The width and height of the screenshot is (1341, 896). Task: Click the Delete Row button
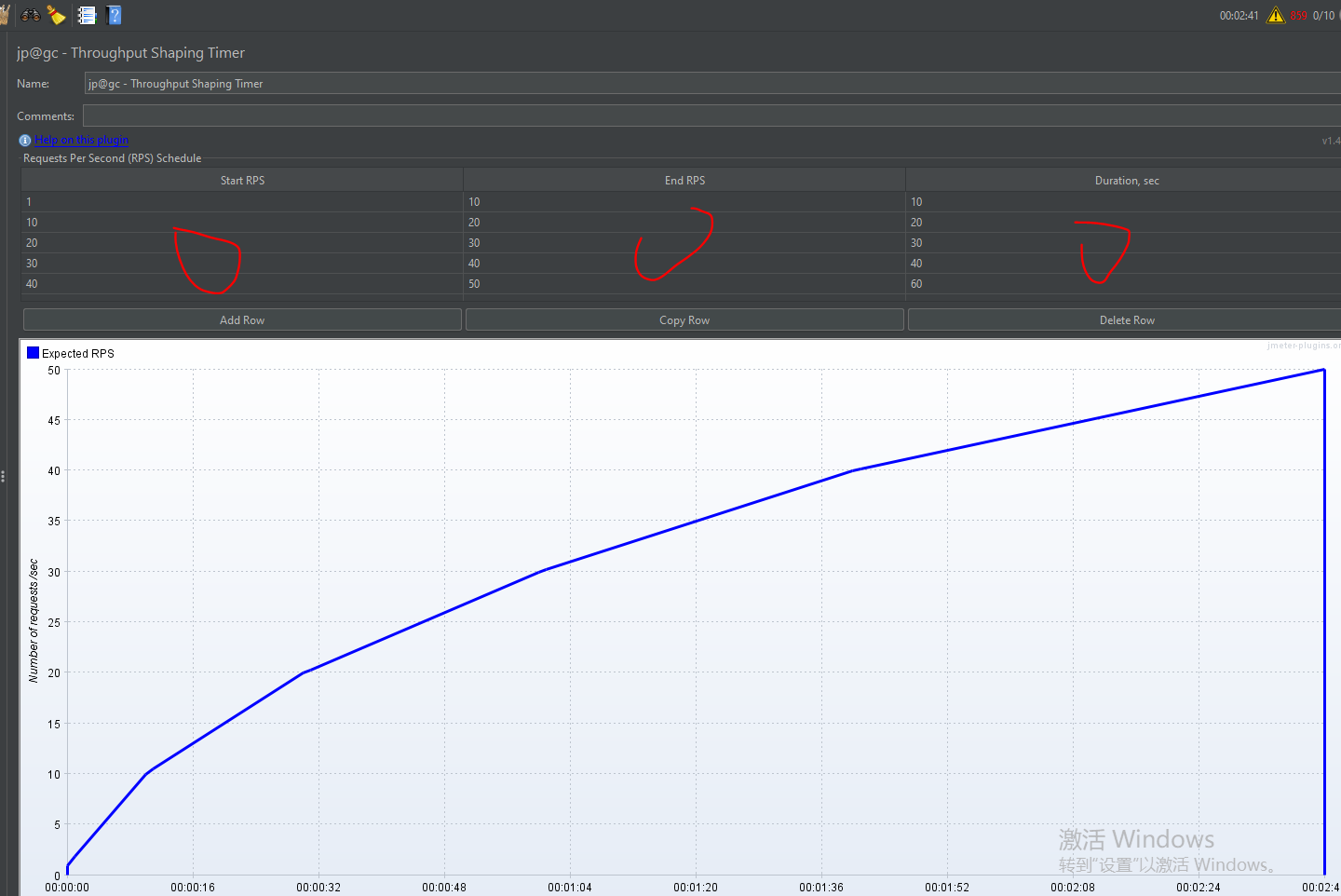(1125, 319)
